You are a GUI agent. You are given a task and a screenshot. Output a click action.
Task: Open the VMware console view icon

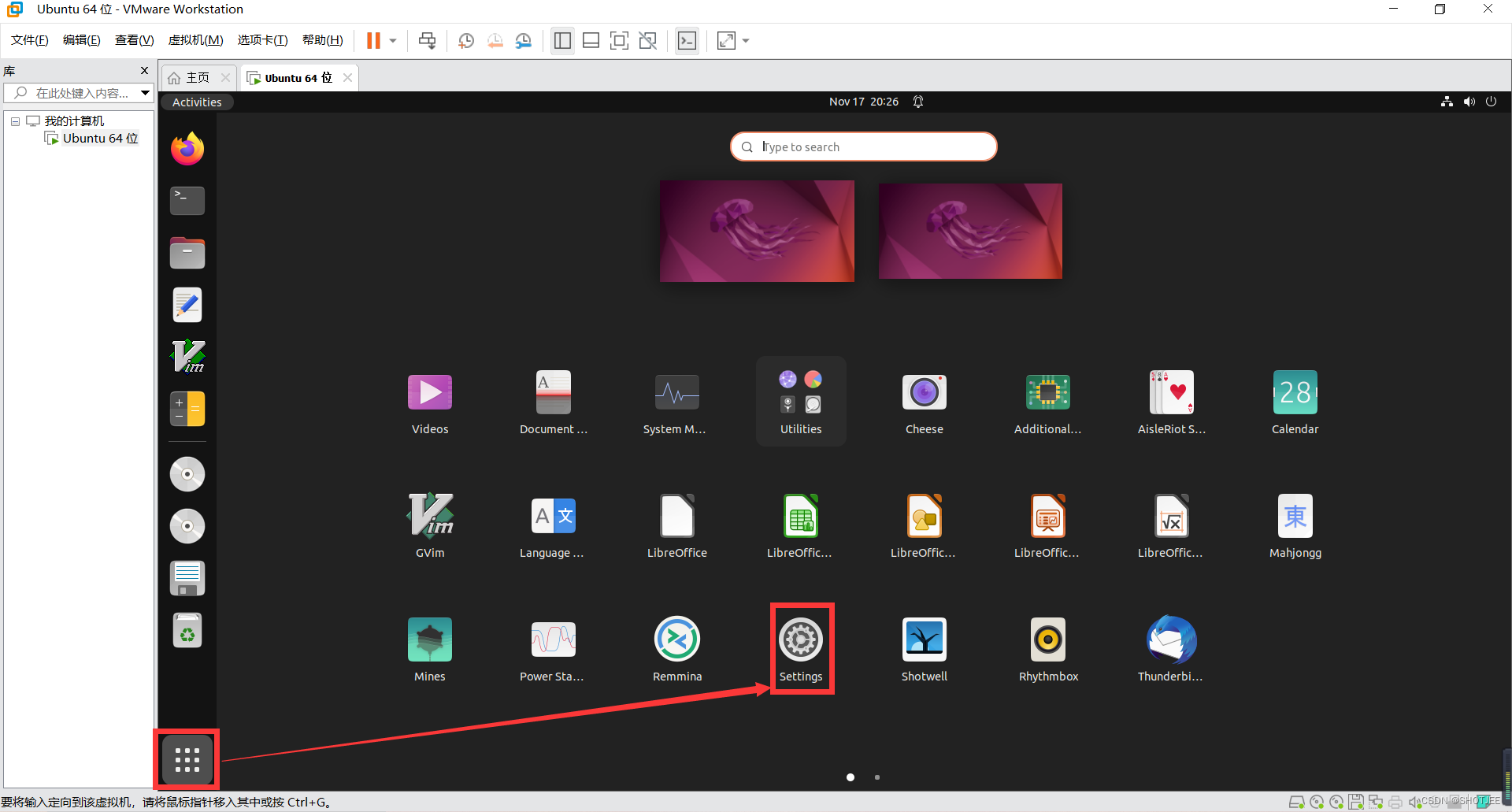point(687,41)
